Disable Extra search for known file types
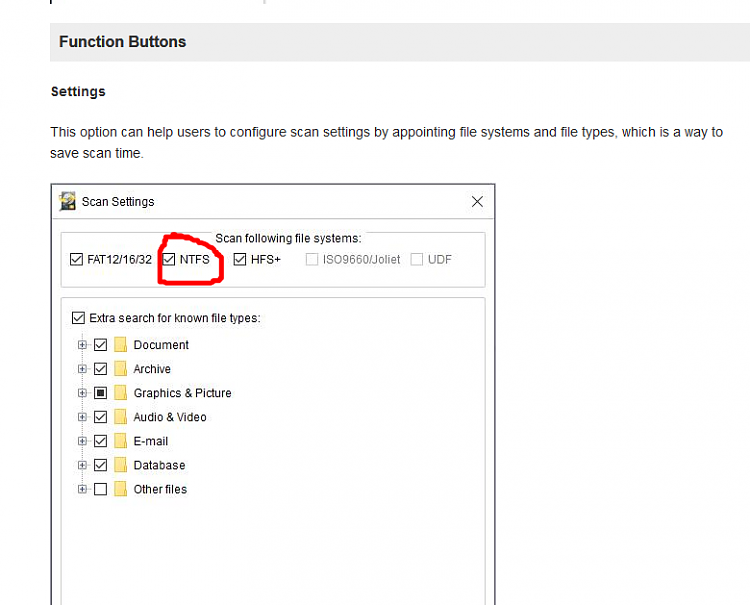Viewport: 750px width, 605px height. point(78,318)
